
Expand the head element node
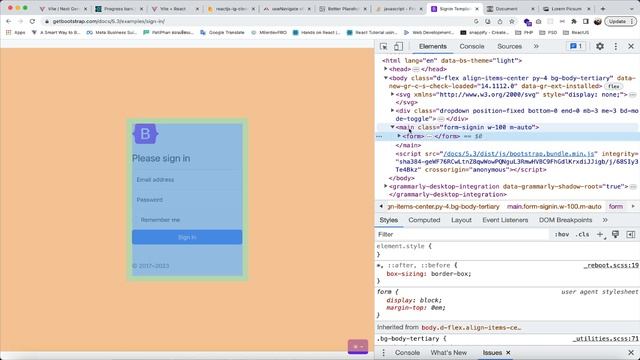[x=386, y=69]
